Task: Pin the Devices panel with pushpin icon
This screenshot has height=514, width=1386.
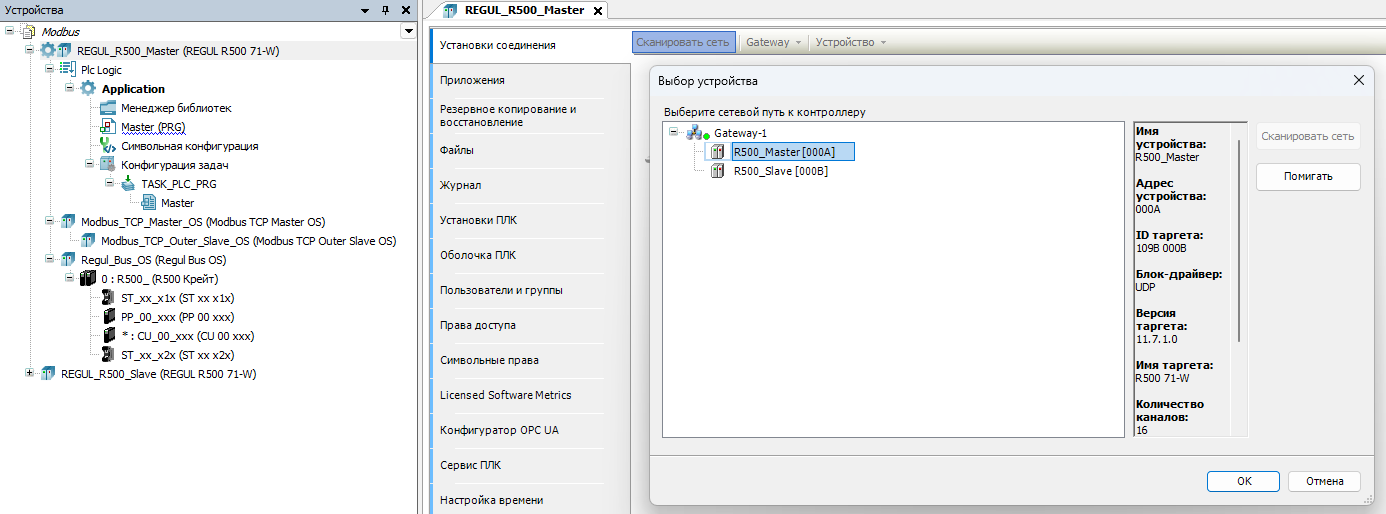Action: pyautogui.click(x=386, y=10)
